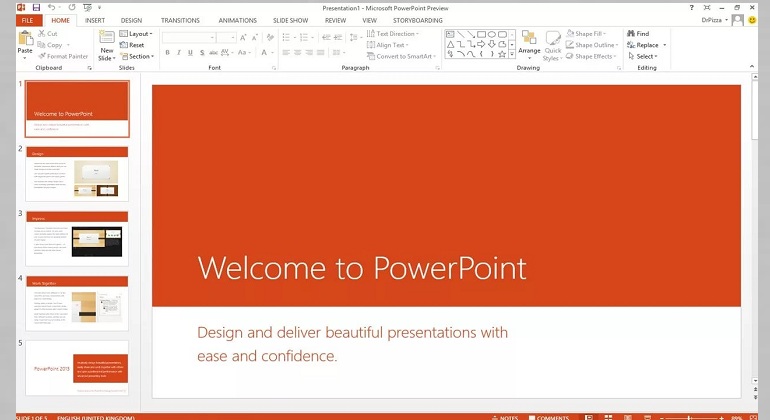Toggle the Numbering list button

click(304, 37)
